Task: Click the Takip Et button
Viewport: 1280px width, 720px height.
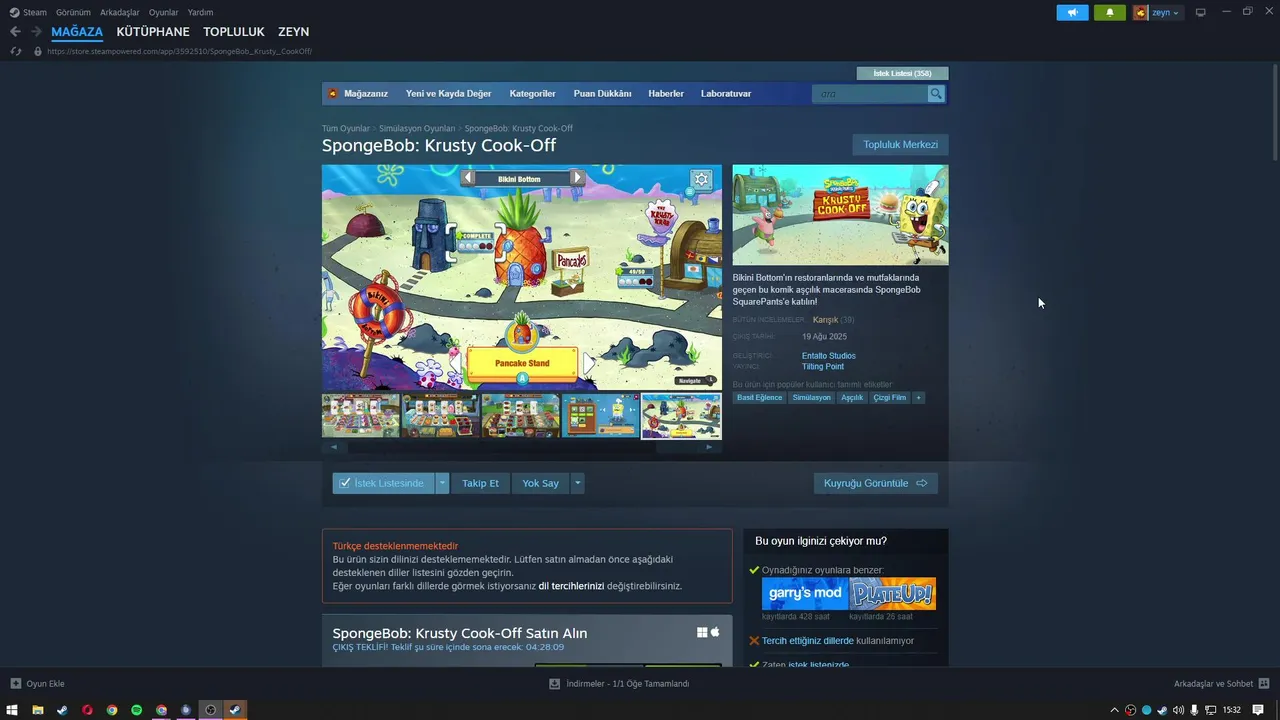Action: pyautogui.click(x=480, y=483)
